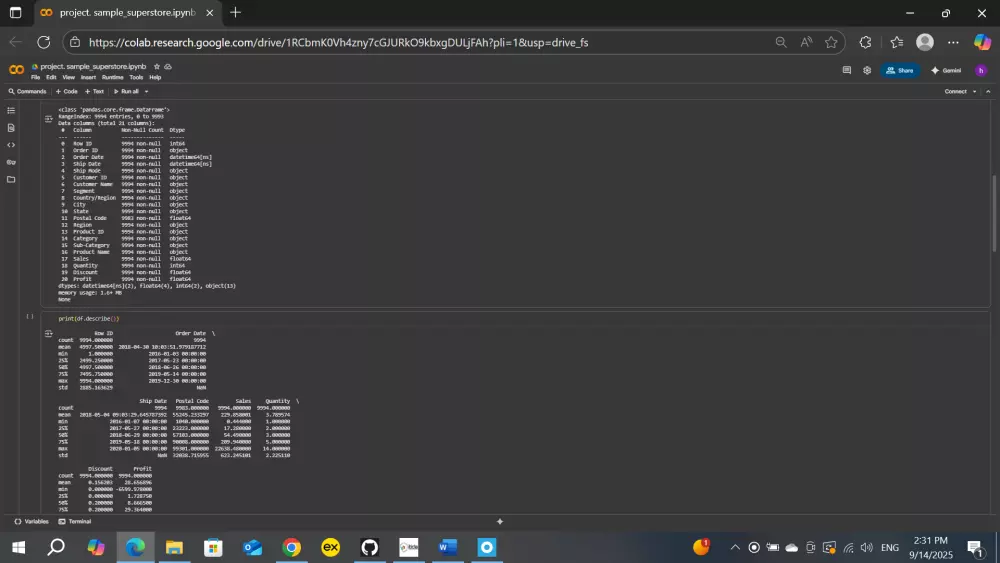1000x563 pixels.
Task: Open GitHub Desktop from taskbar
Action: (369, 547)
